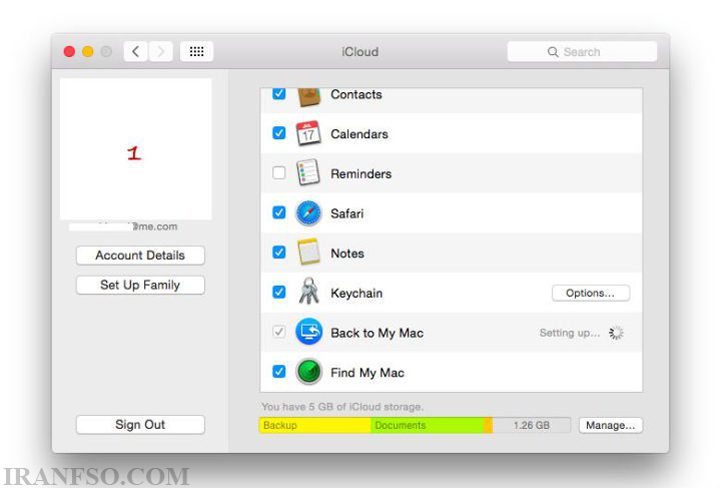Click the Keychain keys icon
The height and width of the screenshot is (488, 720).
coord(309,292)
